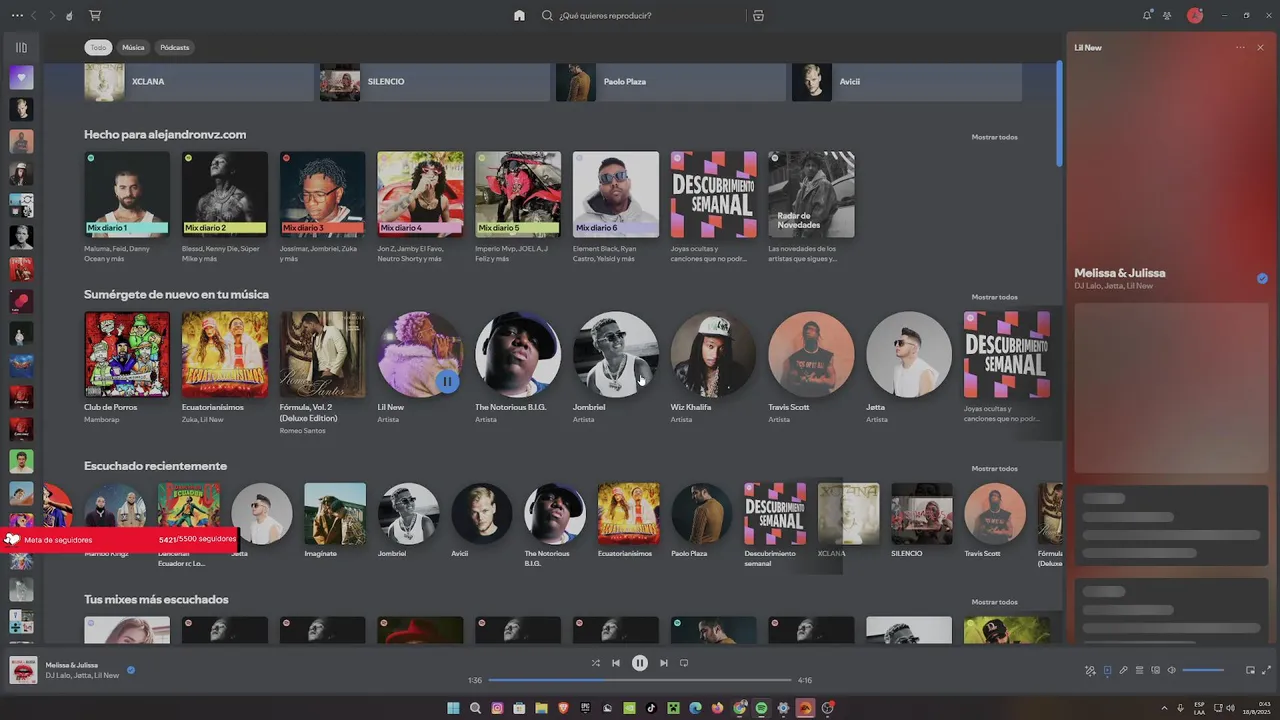Click Mostrar todos for Tus mixes más escuchados
This screenshot has height=720, width=1280.
(994, 602)
